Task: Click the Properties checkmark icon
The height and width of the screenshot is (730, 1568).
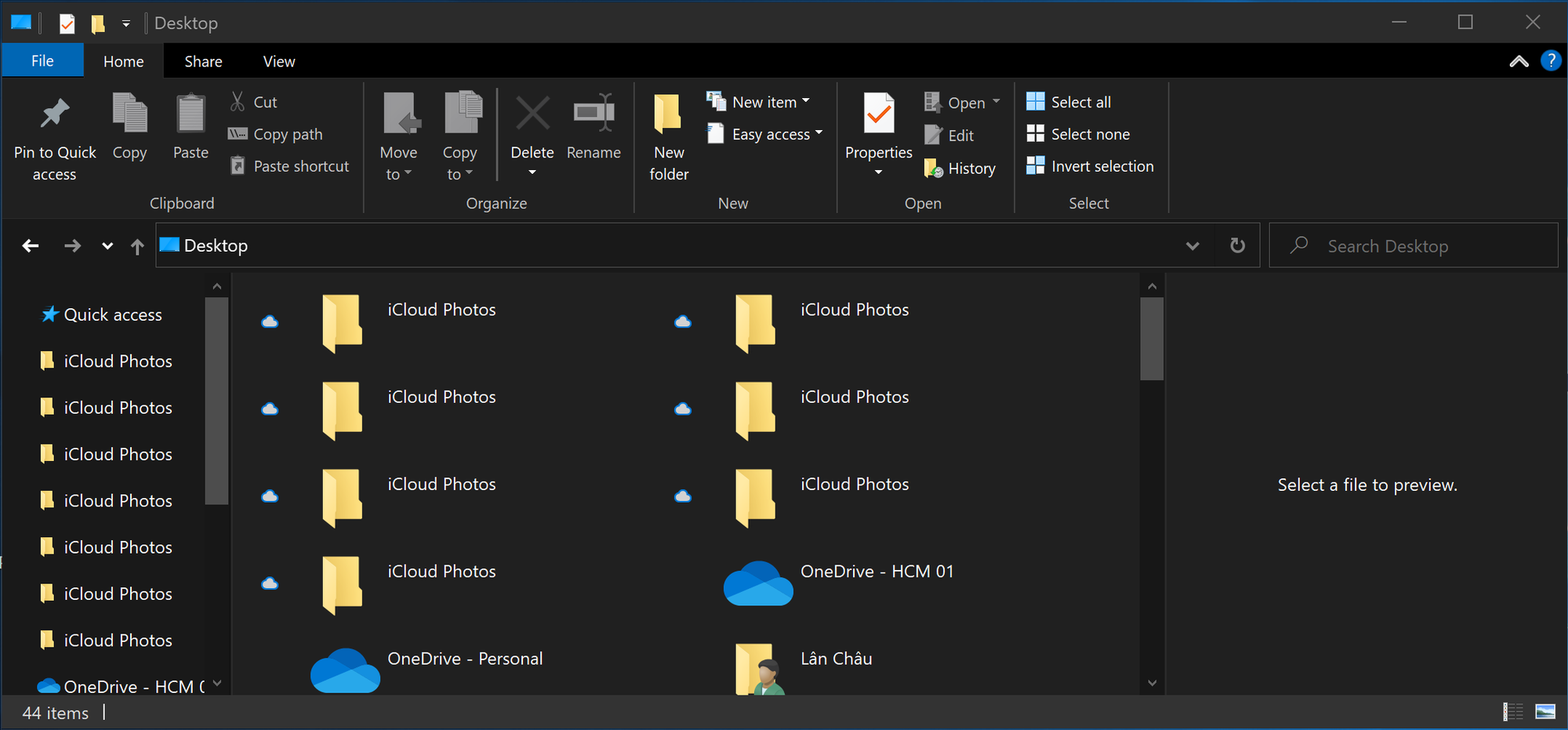Action: tap(879, 113)
